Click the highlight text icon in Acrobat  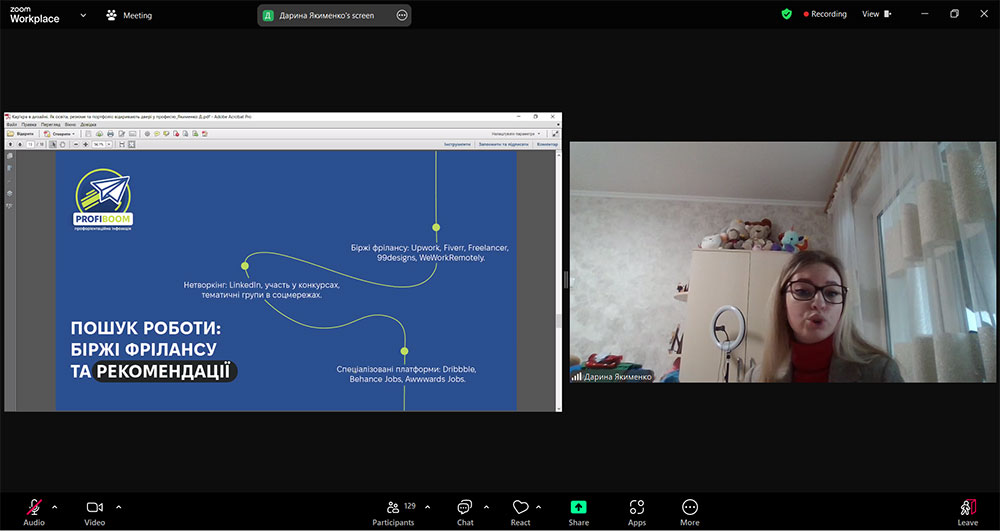click(166, 134)
